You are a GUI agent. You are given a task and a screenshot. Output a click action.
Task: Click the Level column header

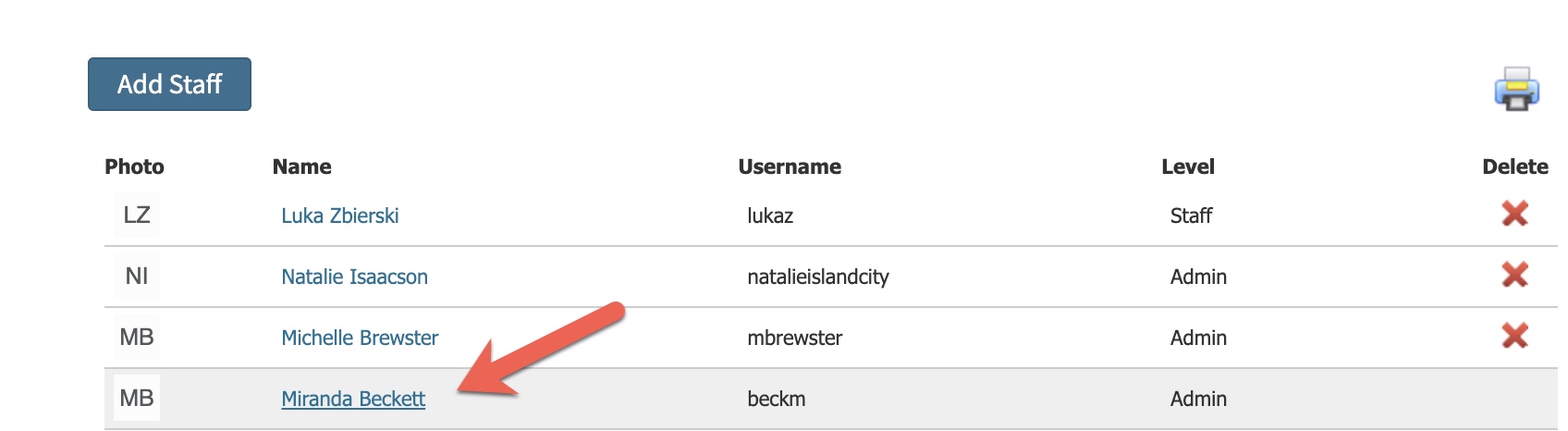coord(1188,166)
